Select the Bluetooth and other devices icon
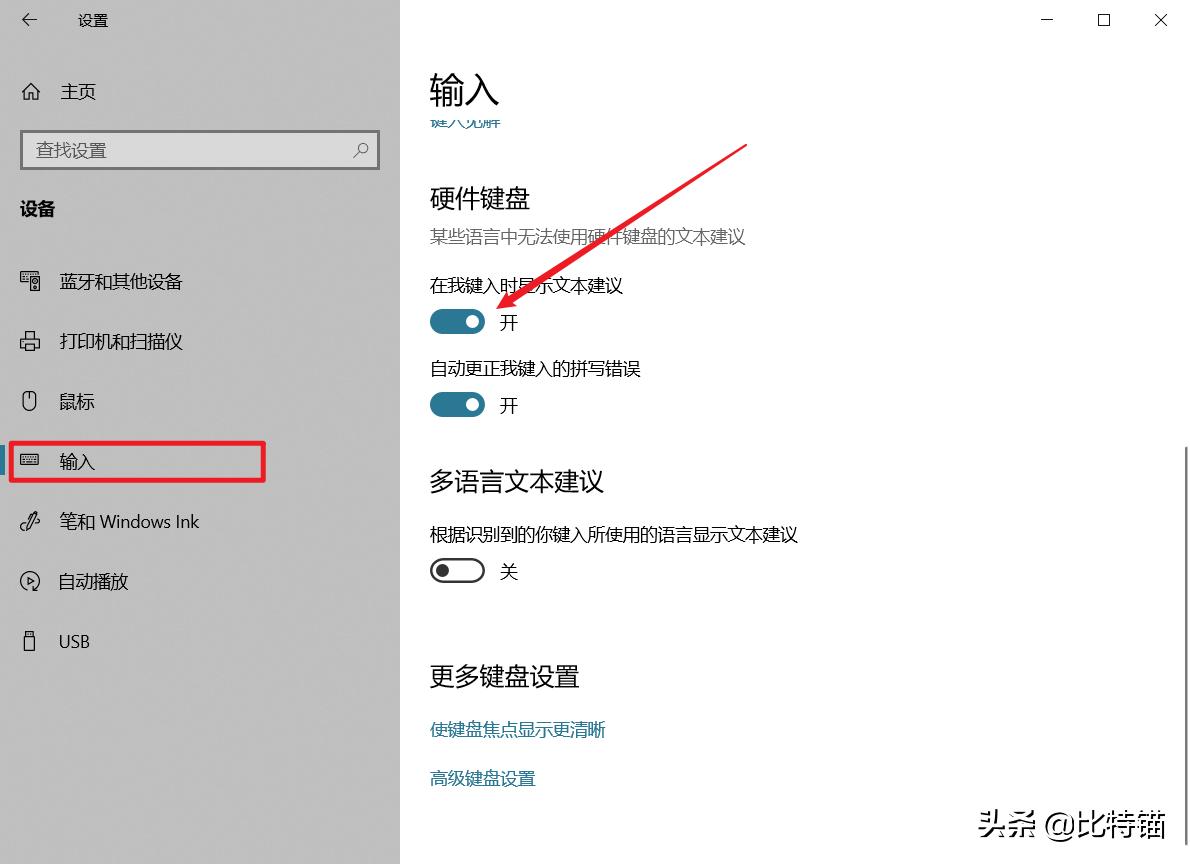 coord(29,281)
